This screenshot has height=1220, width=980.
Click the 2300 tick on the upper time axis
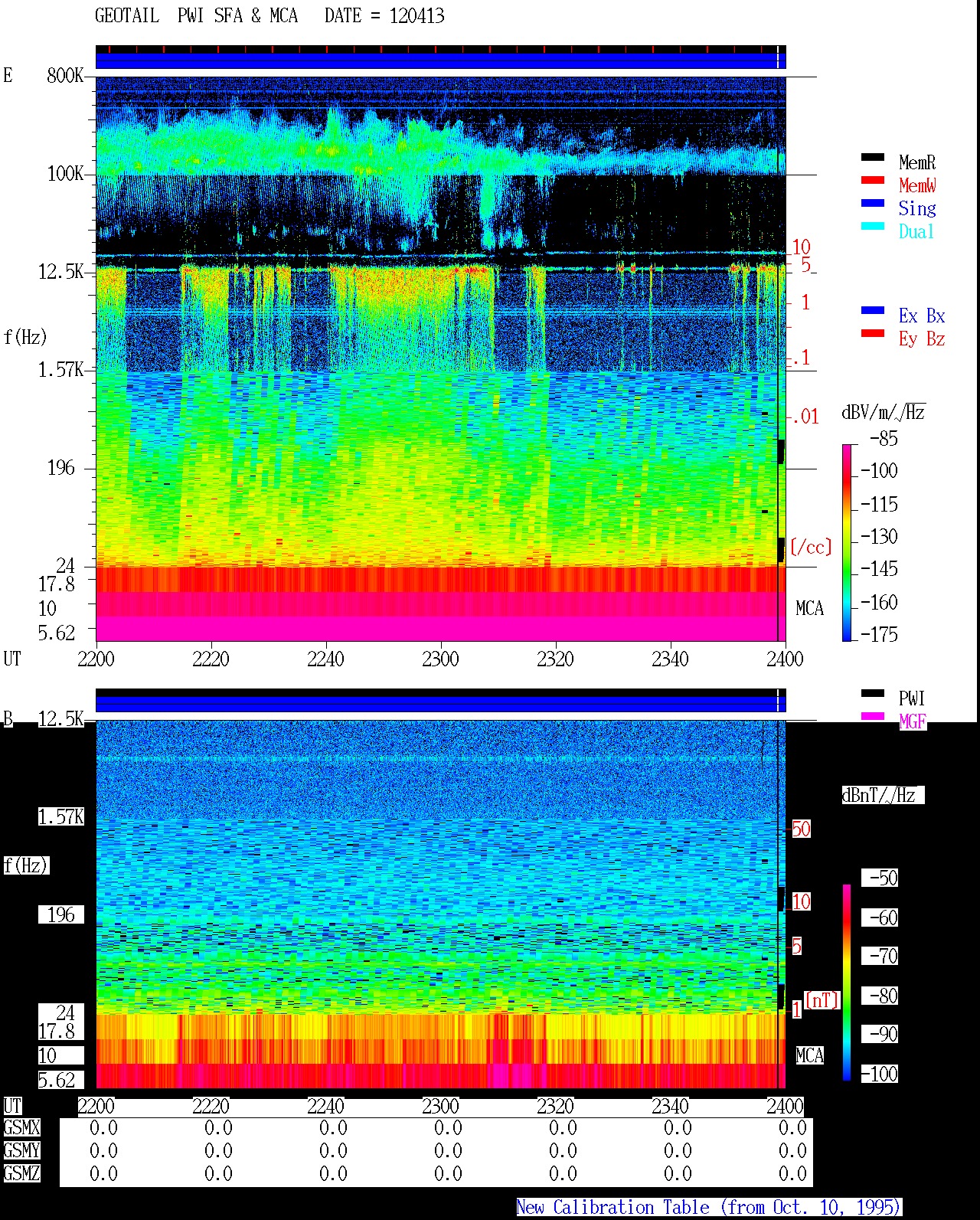(x=440, y=659)
